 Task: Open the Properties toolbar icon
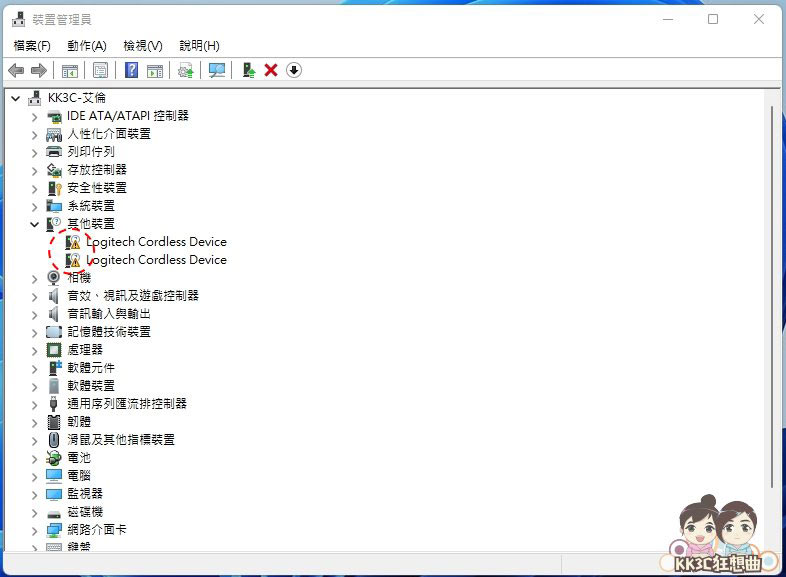pos(100,70)
